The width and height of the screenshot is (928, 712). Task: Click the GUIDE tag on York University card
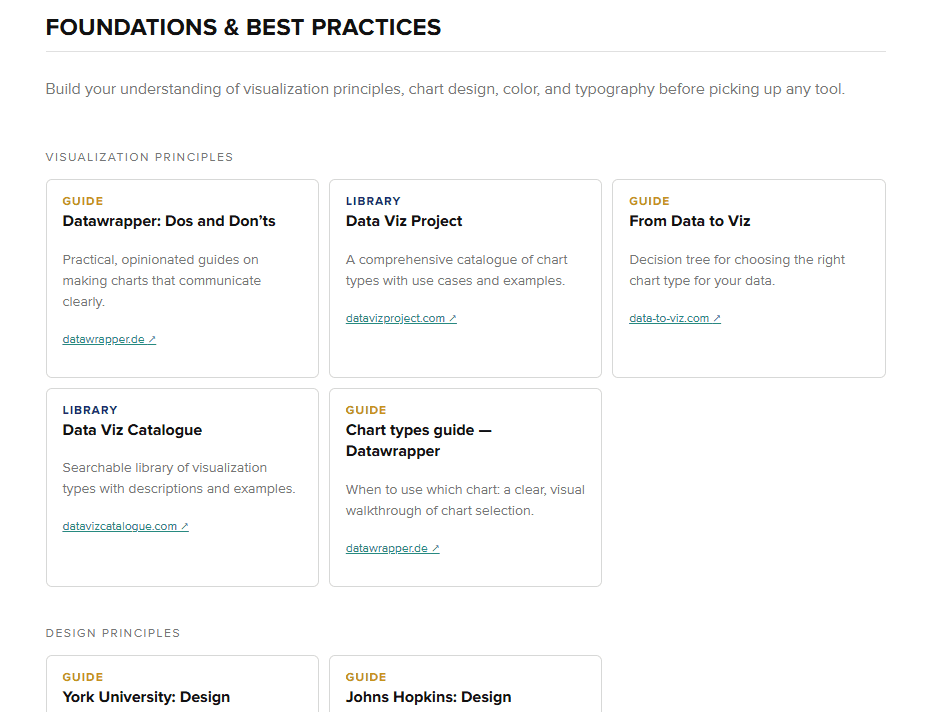pos(83,677)
